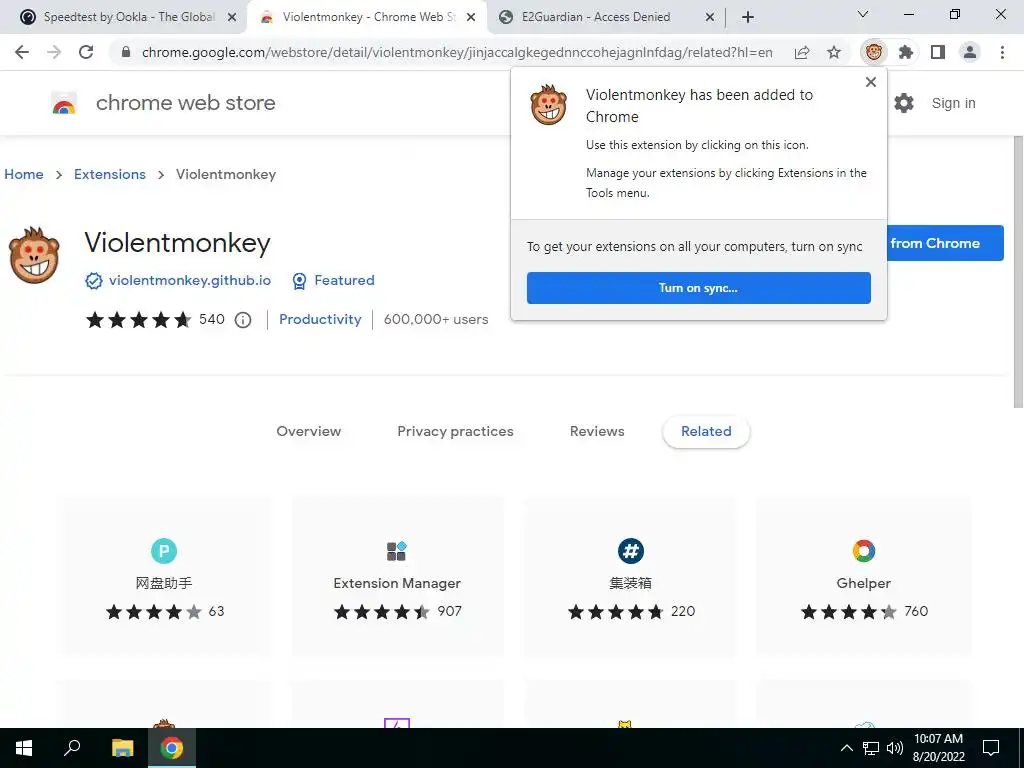1024x768 pixels.
Task: Reload the current page
Action: pos(86,52)
